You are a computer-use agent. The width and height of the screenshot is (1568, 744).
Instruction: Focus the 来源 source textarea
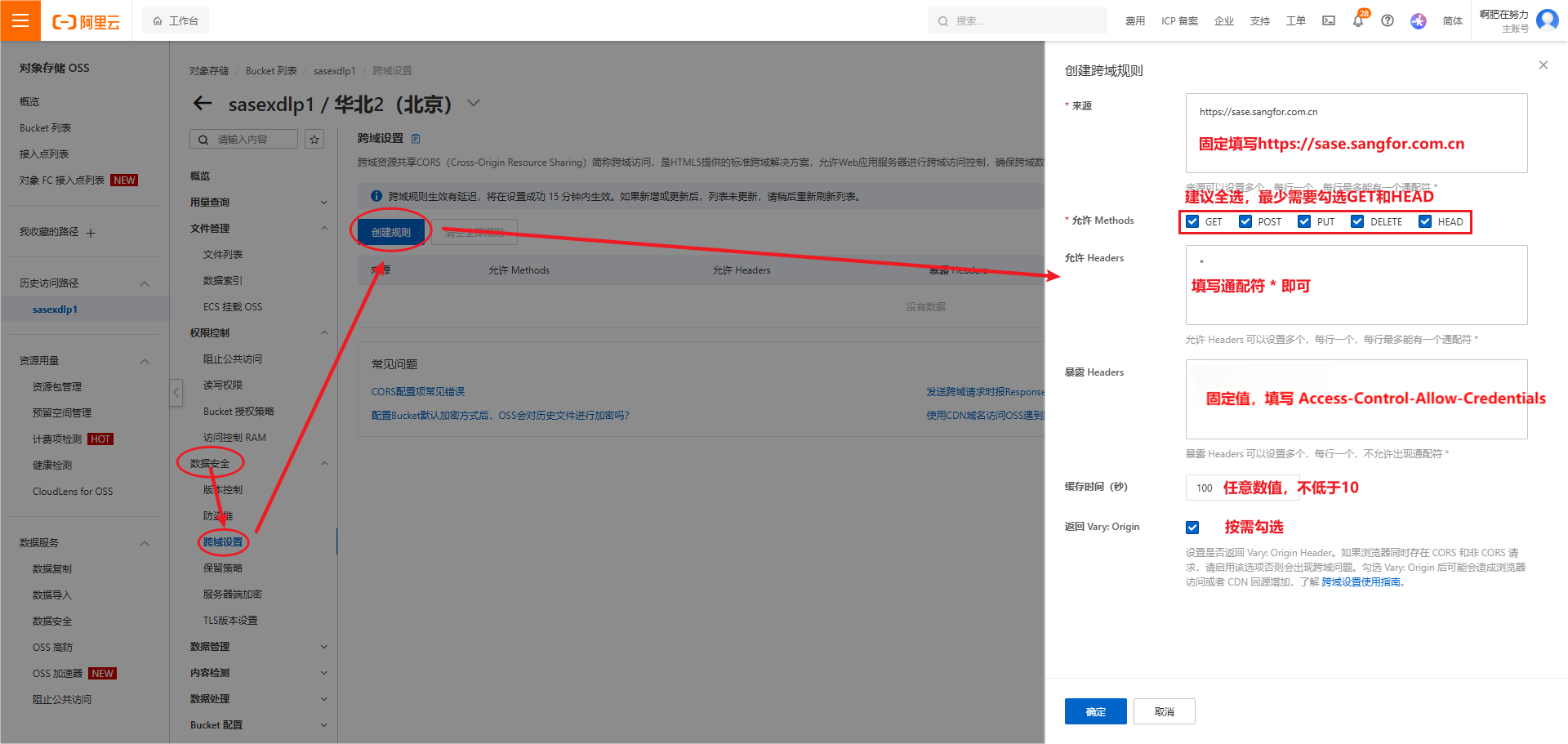pos(1356,133)
